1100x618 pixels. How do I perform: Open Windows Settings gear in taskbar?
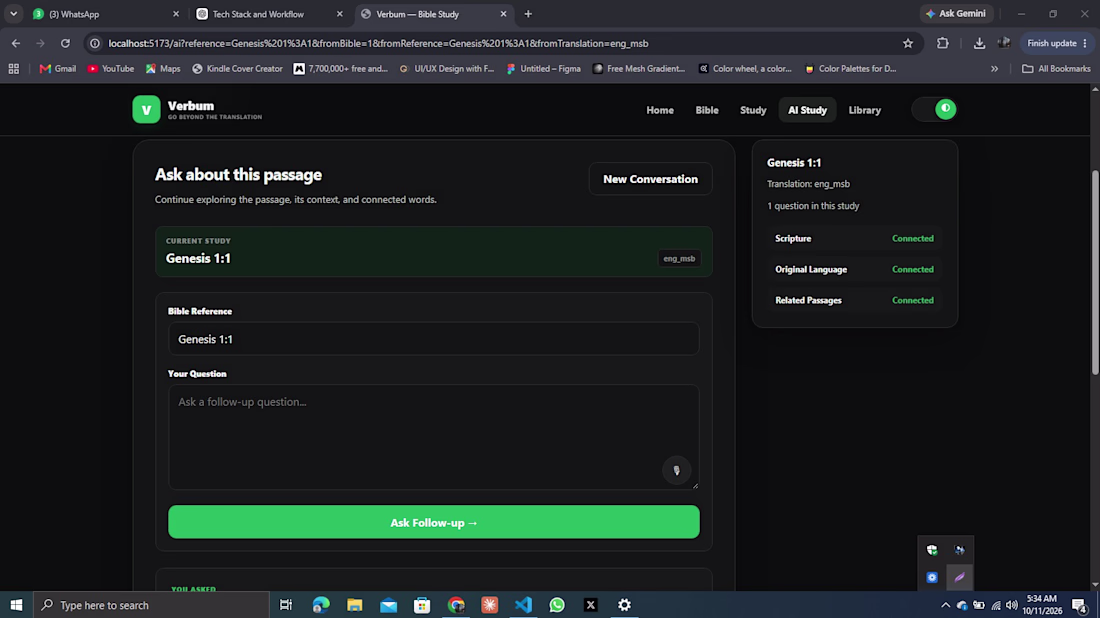coord(624,605)
